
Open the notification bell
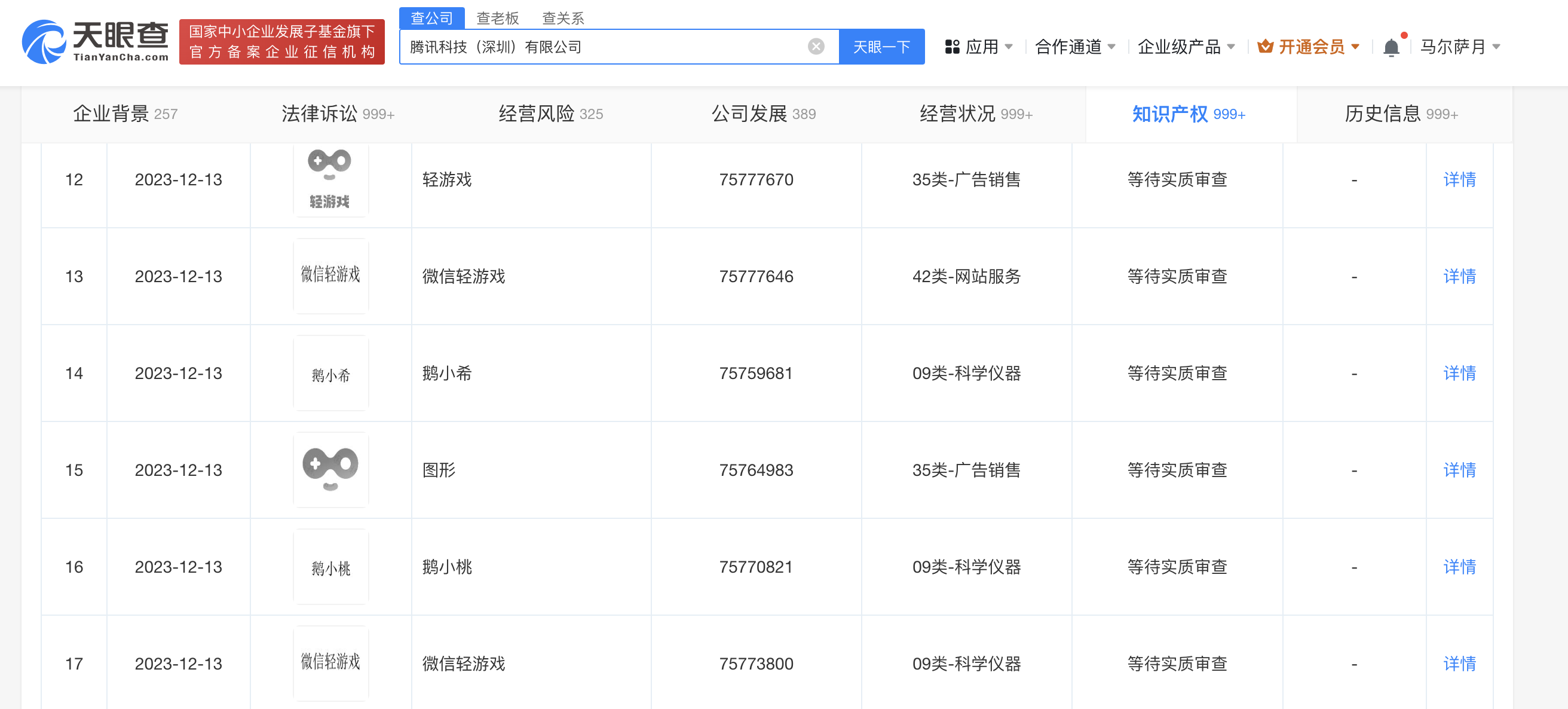pyautogui.click(x=1391, y=47)
